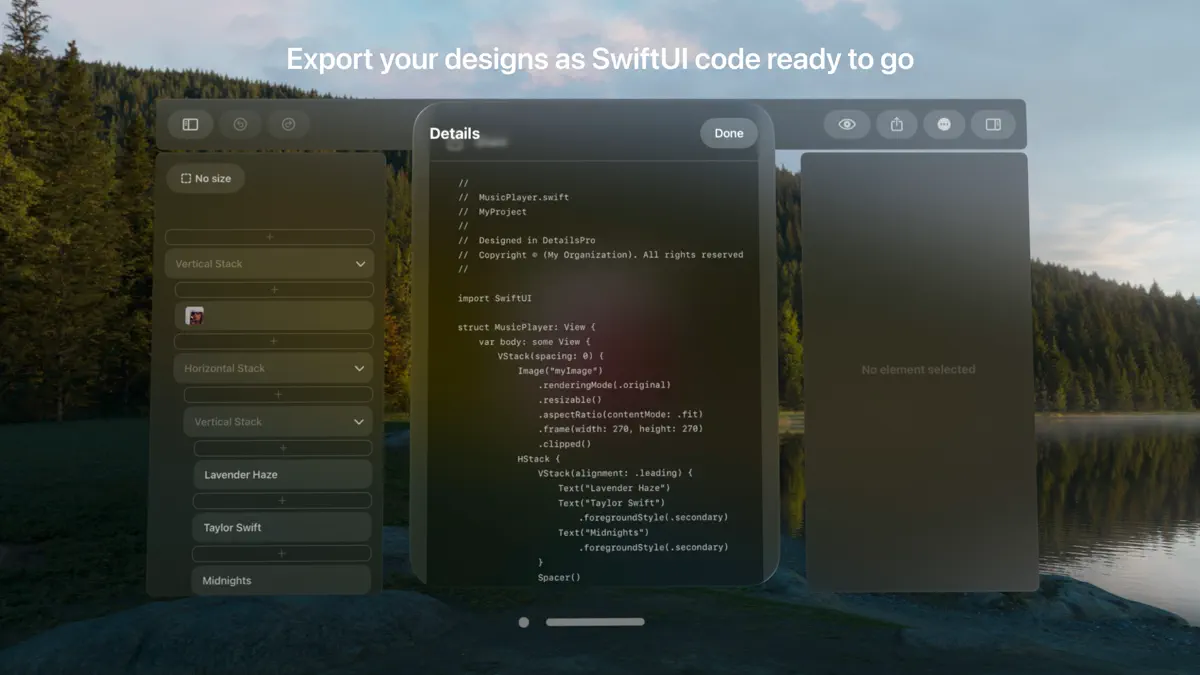
Task: Click the Done button
Action: click(x=728, y=132)
